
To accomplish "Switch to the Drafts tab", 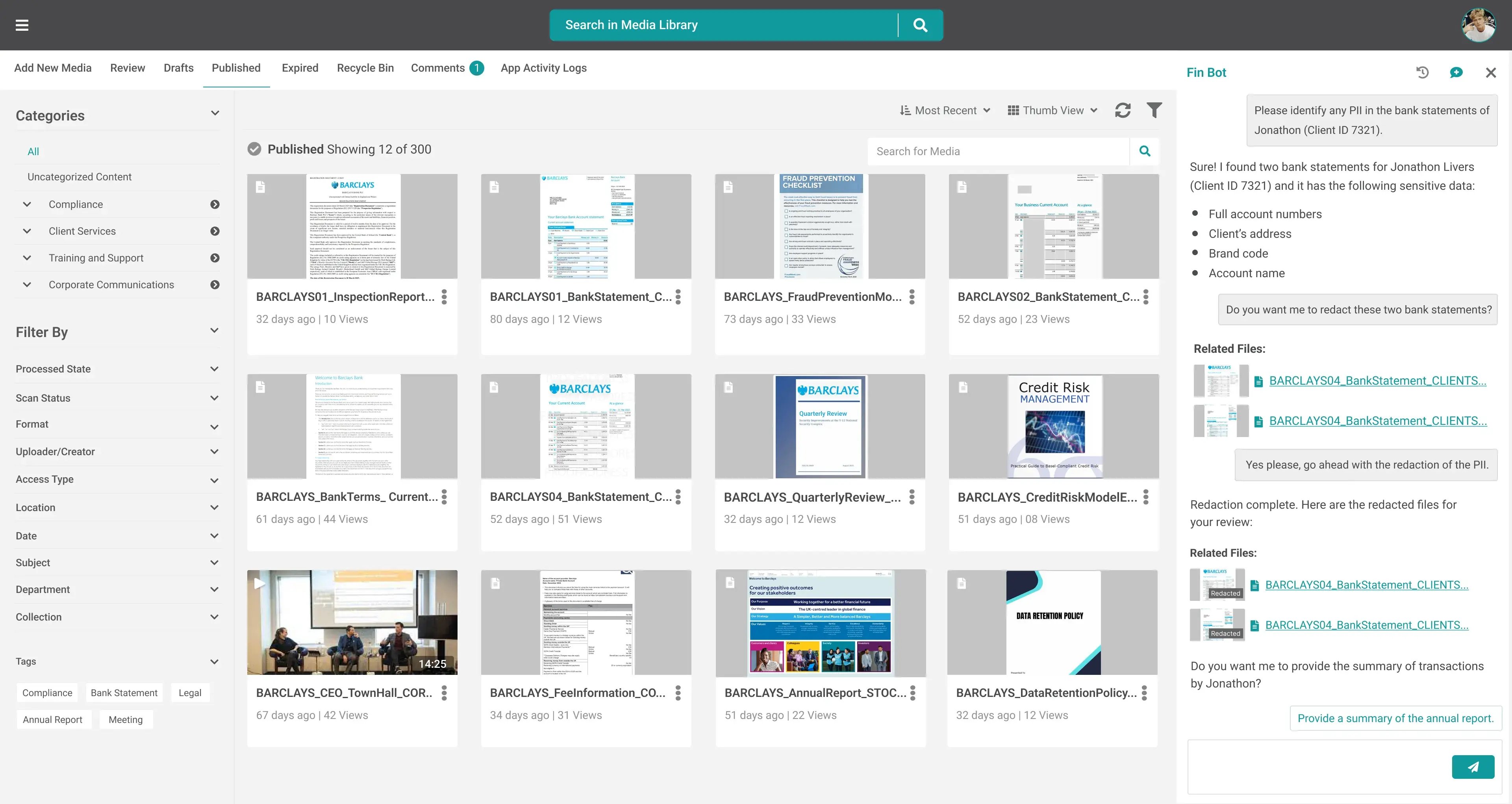I will click(x=178, y=68).
